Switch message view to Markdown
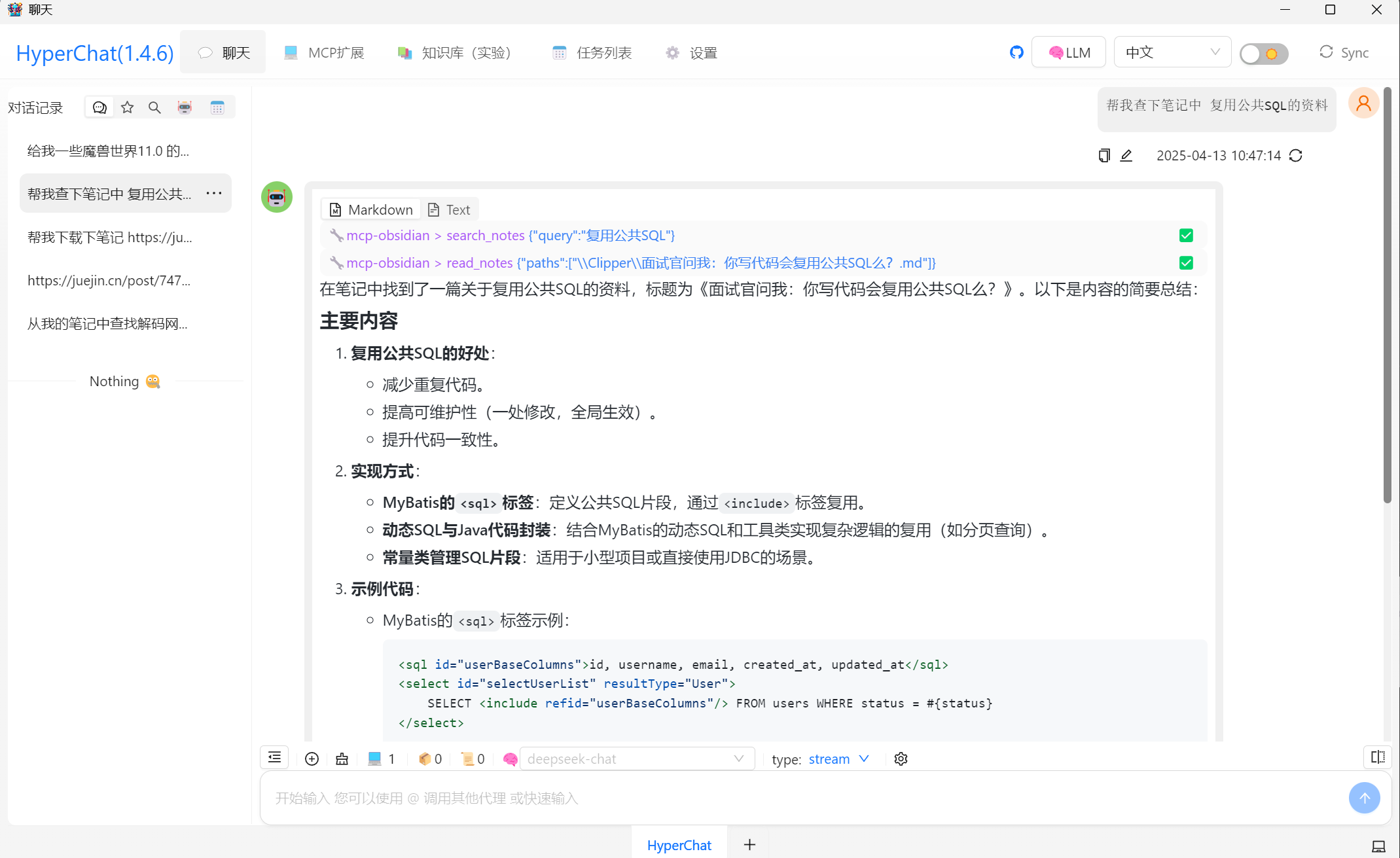Screen dimensions: 1400x858 point(371,209)
